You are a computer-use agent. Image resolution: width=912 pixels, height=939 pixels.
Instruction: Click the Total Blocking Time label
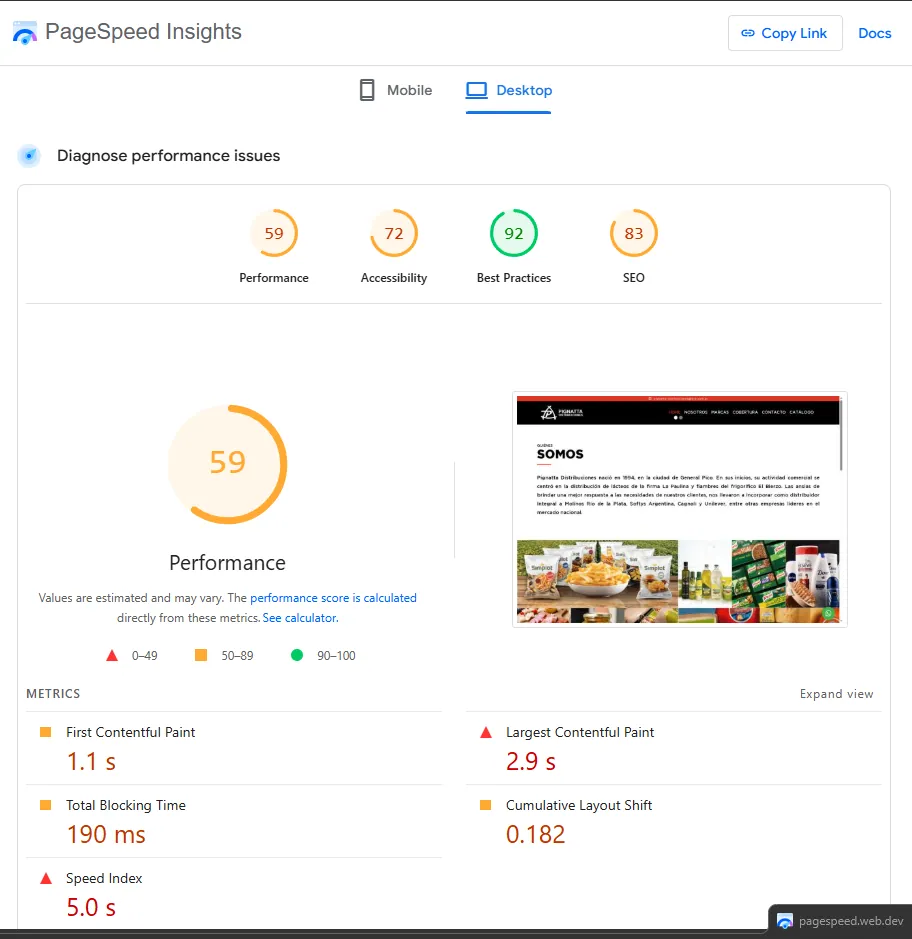coord(126,805)
